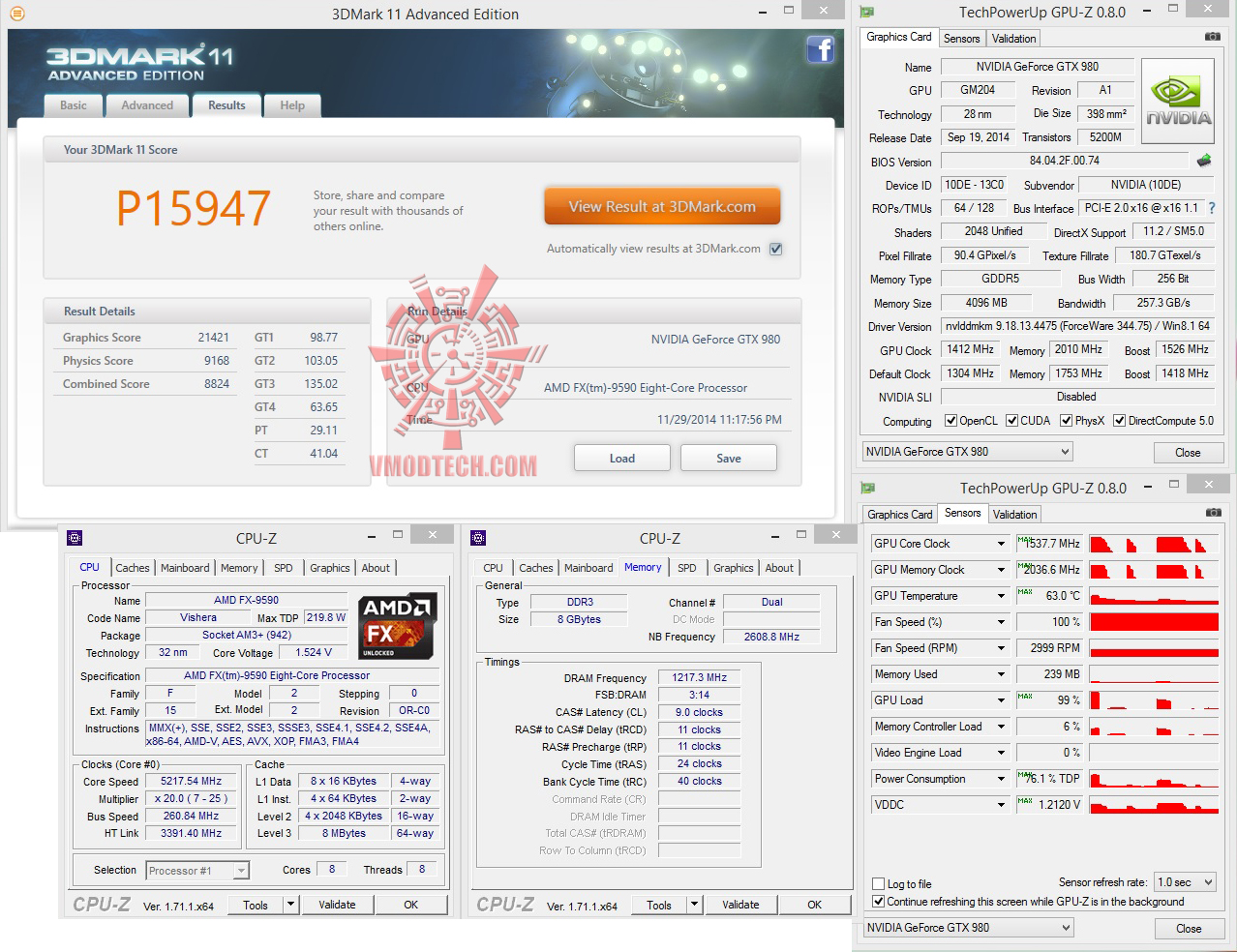Open Mainboard tab in left CPU-Z window
Image resolution: width=1237 pixels, height=952 pixels.
tap(185, 568)
